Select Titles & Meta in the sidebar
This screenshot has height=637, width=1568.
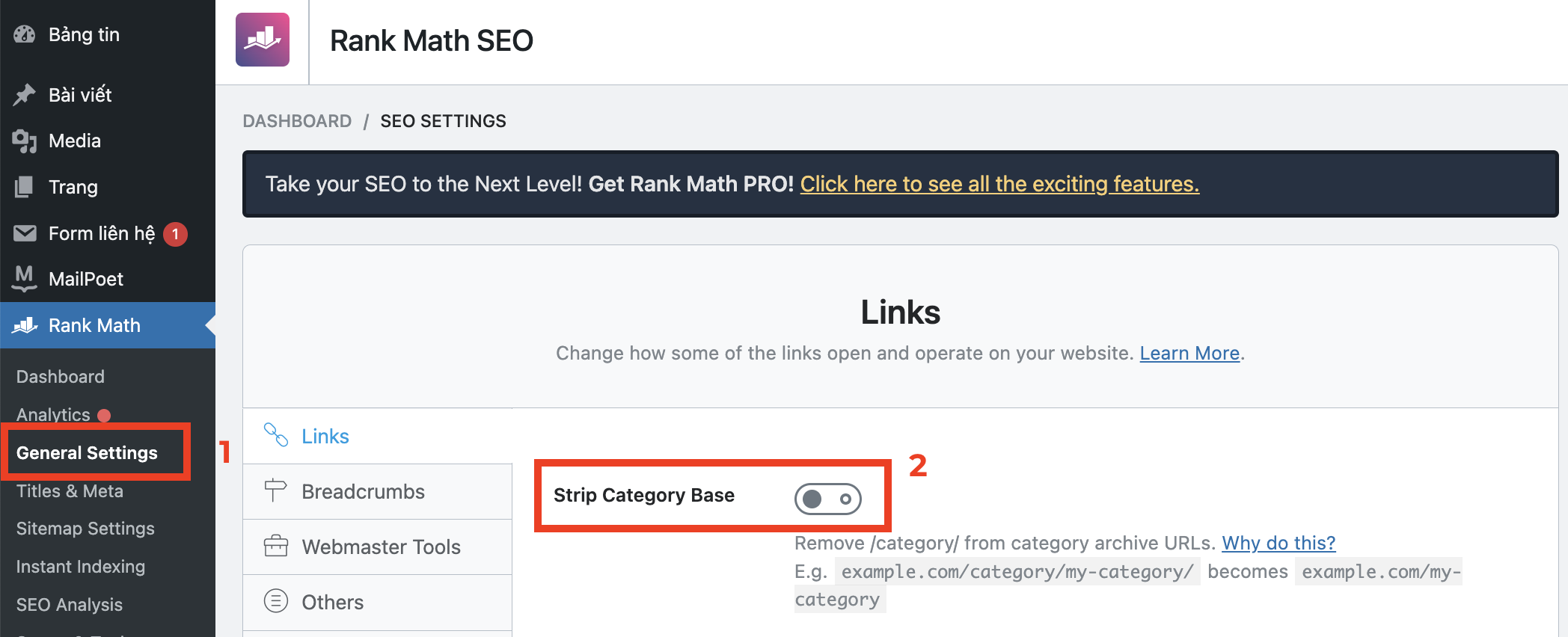click(x=70, y=491)
